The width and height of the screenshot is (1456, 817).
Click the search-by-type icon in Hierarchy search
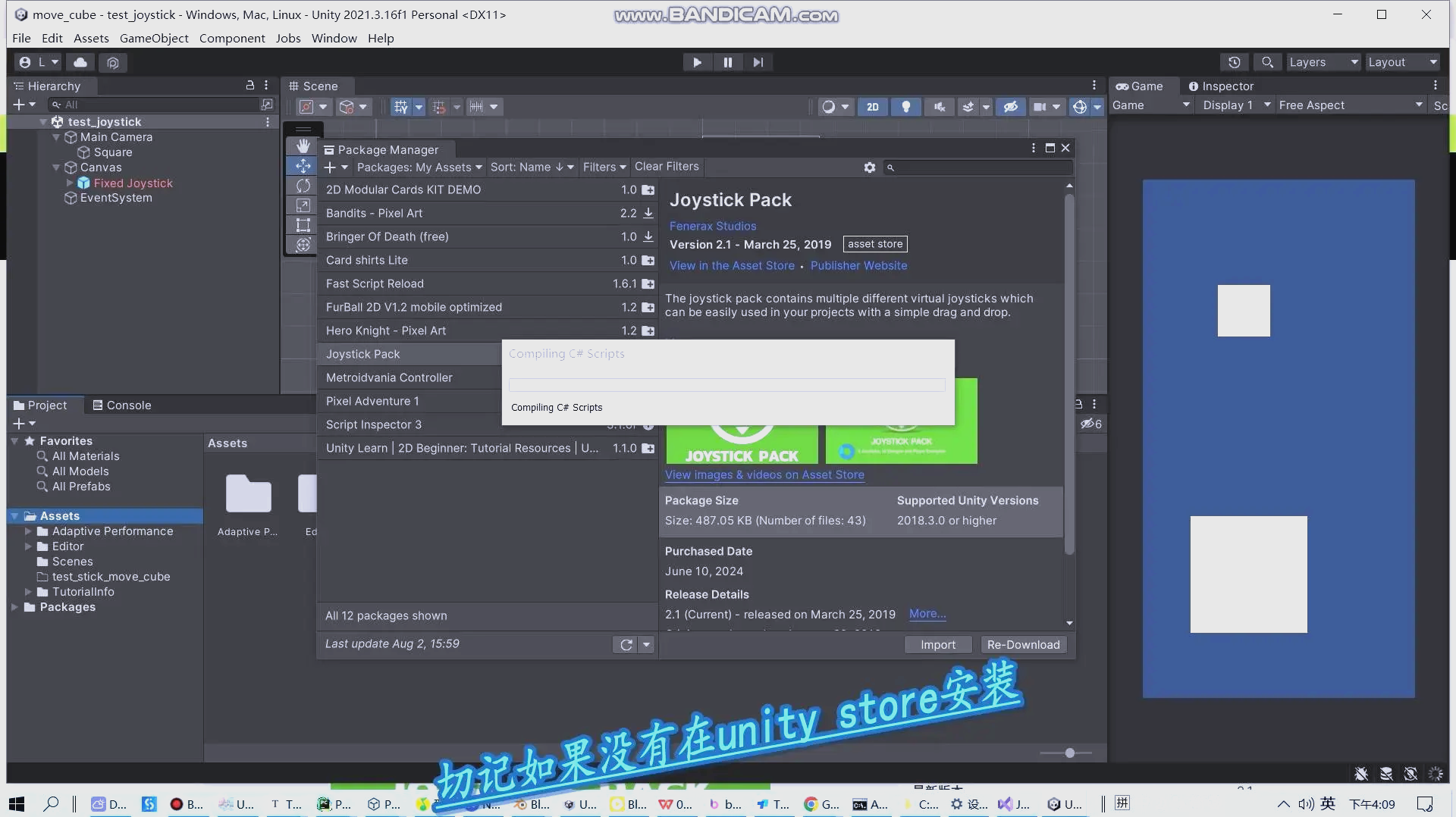pyautogui.click(x=267, y=105)
